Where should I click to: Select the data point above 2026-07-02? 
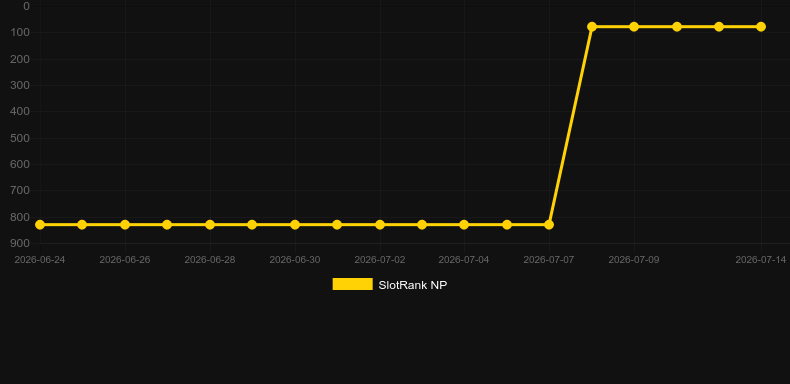point(380,224)
